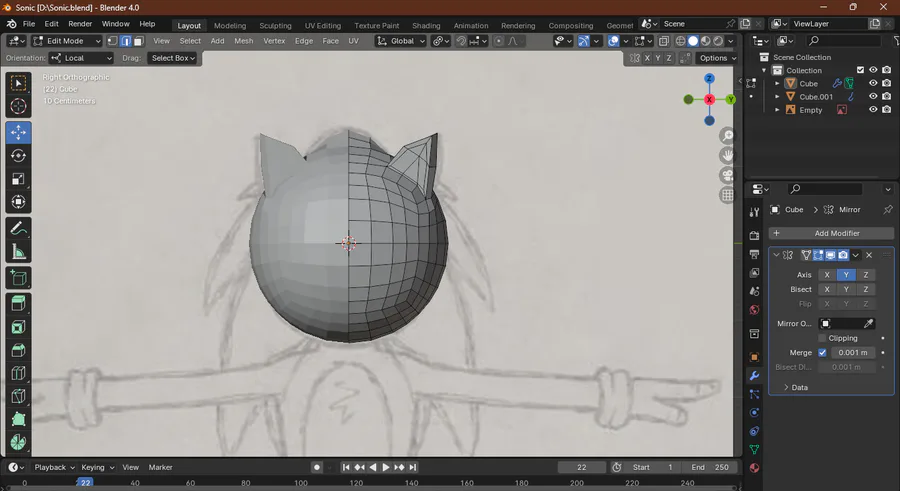Screen dimensions: 900x491
Task: Activate the Cursor tool
Action: coord(18,106)
